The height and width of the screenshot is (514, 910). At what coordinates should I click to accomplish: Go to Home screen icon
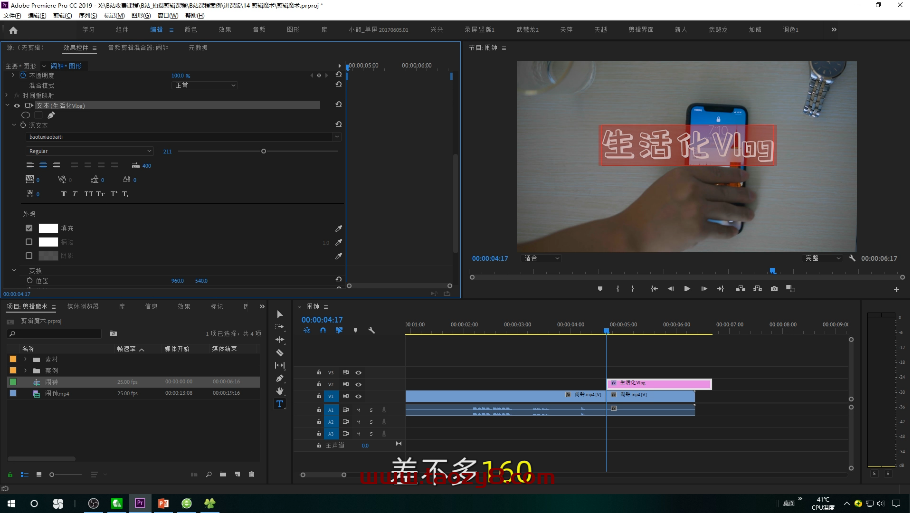click(13, 30)
